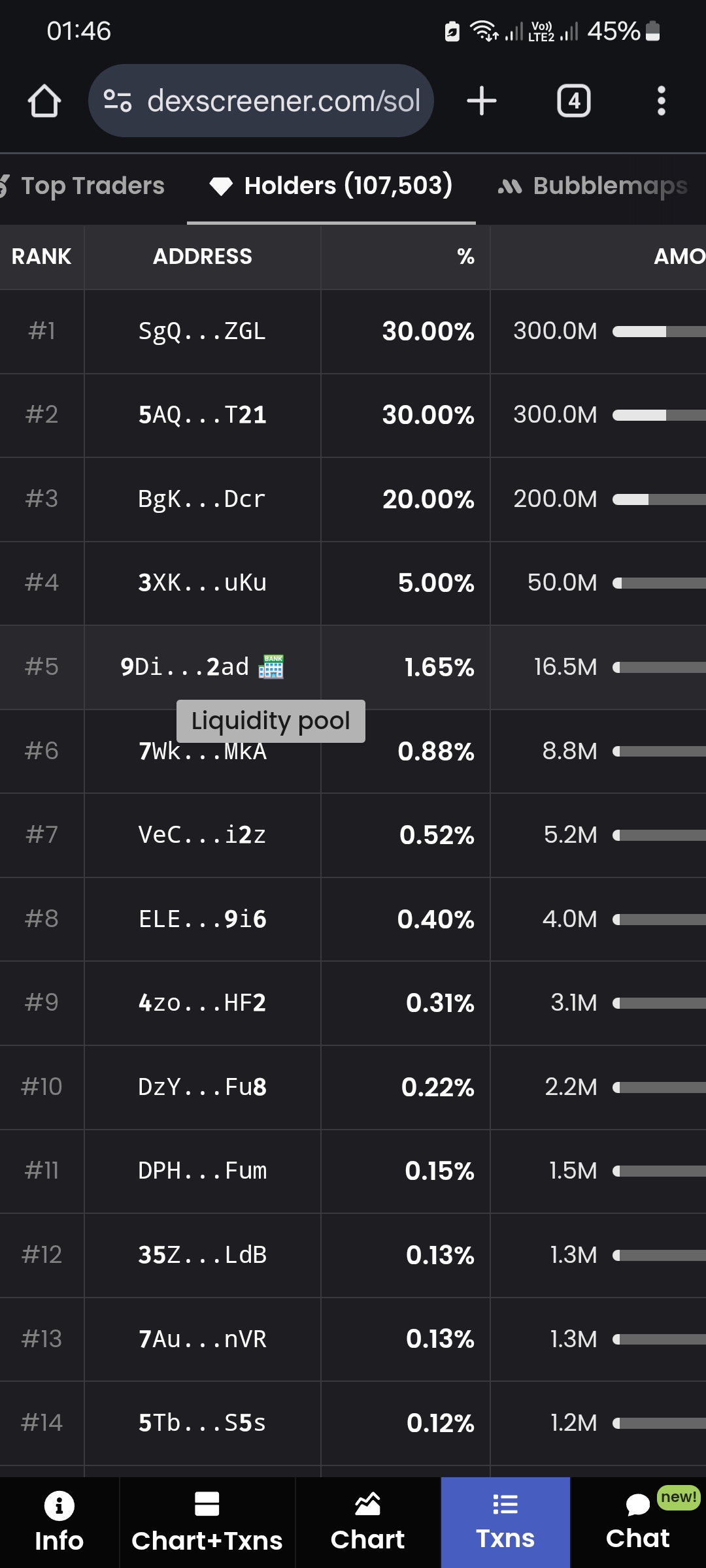This screenshot has width=706, height=1568.
Task: Tap the bank icon next to 9Di...2ad
Action: click(271, 667)
